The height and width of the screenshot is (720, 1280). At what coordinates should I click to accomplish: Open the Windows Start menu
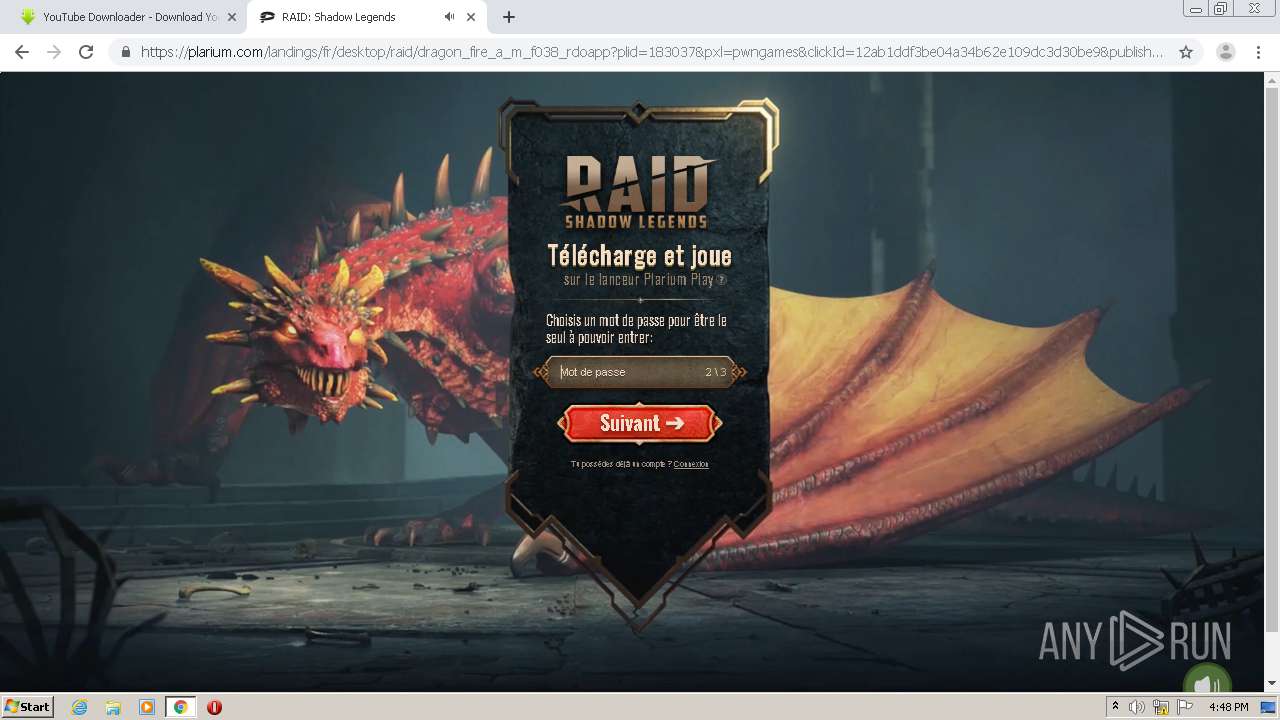[x=27, y=706]
